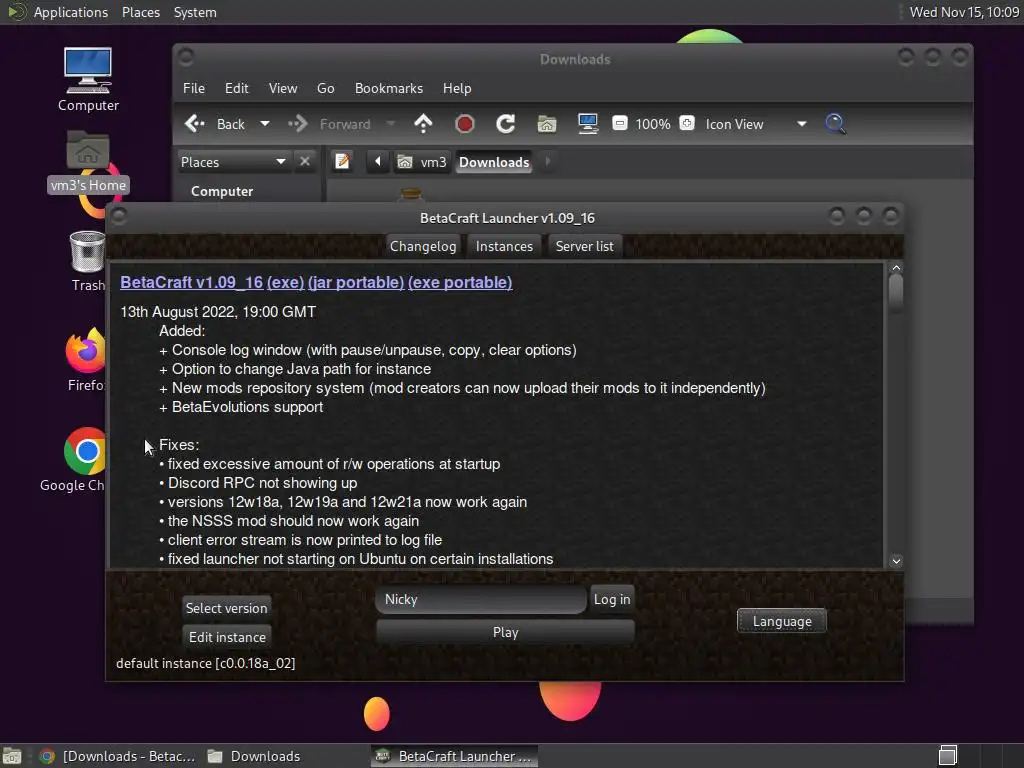The height and width of the screenshot is (768, 1024).
Task: Switch to Downloads folder taskbar item
Action: point(254,756)
